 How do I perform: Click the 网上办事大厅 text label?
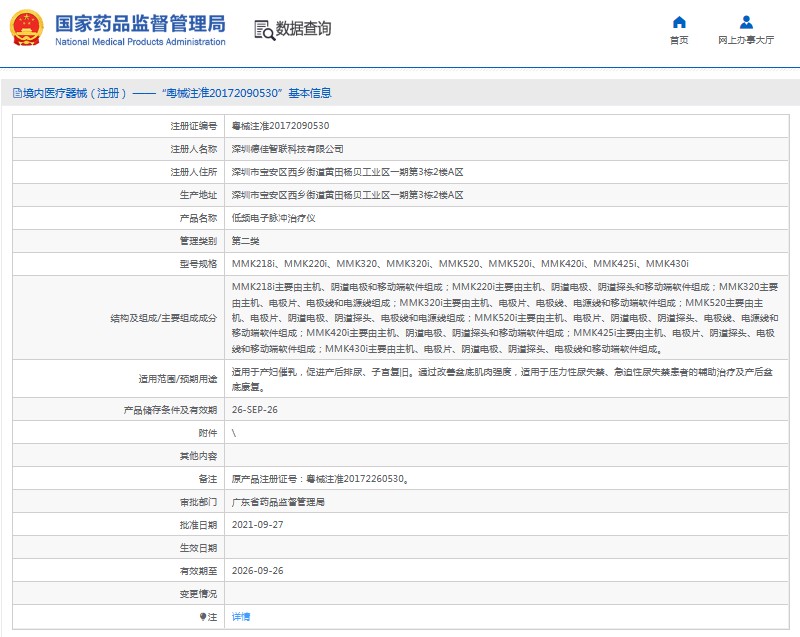pyautogui.click(x=746, y=40)
